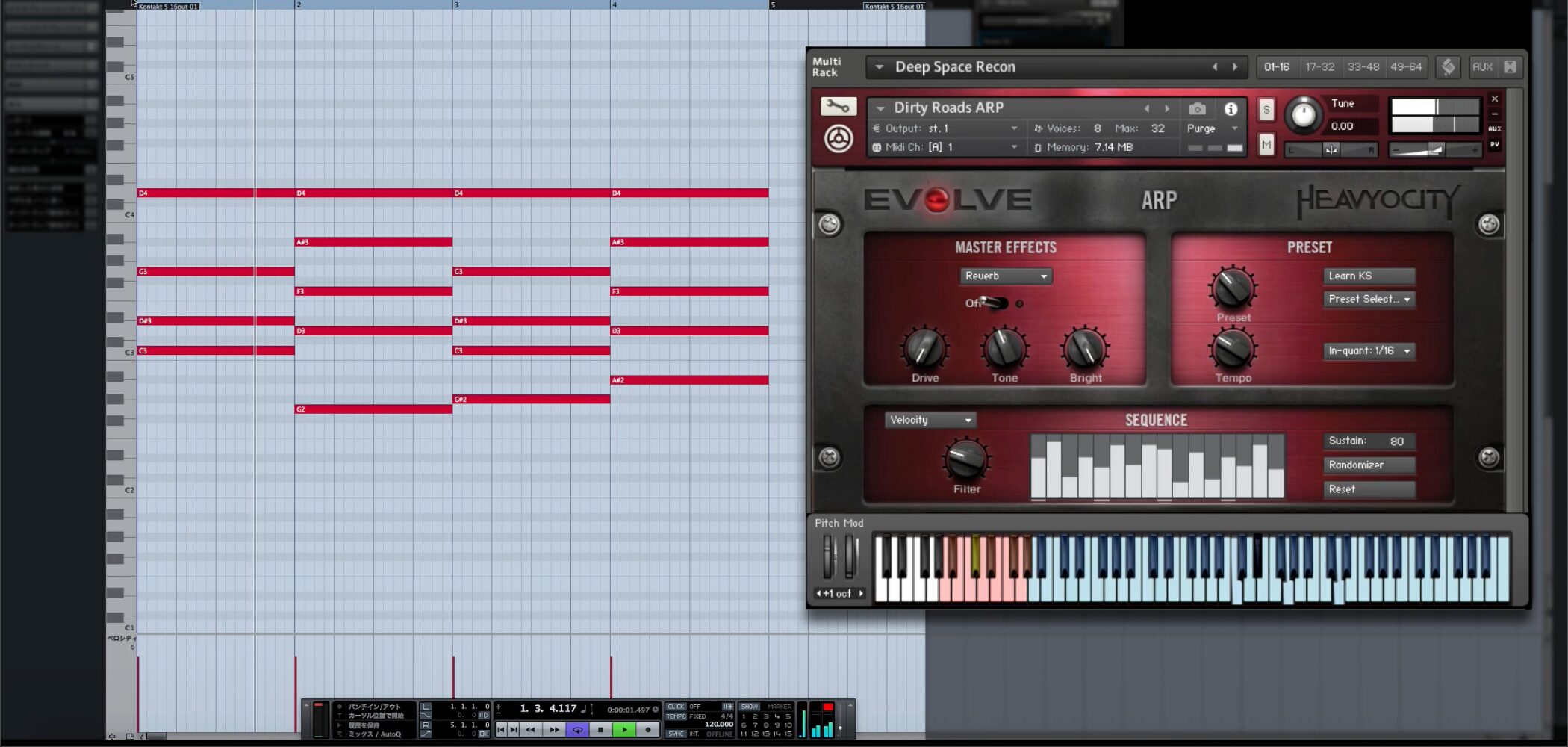
Task: Toggle PV button on instrument header
Action: (x=1495, y=145)
